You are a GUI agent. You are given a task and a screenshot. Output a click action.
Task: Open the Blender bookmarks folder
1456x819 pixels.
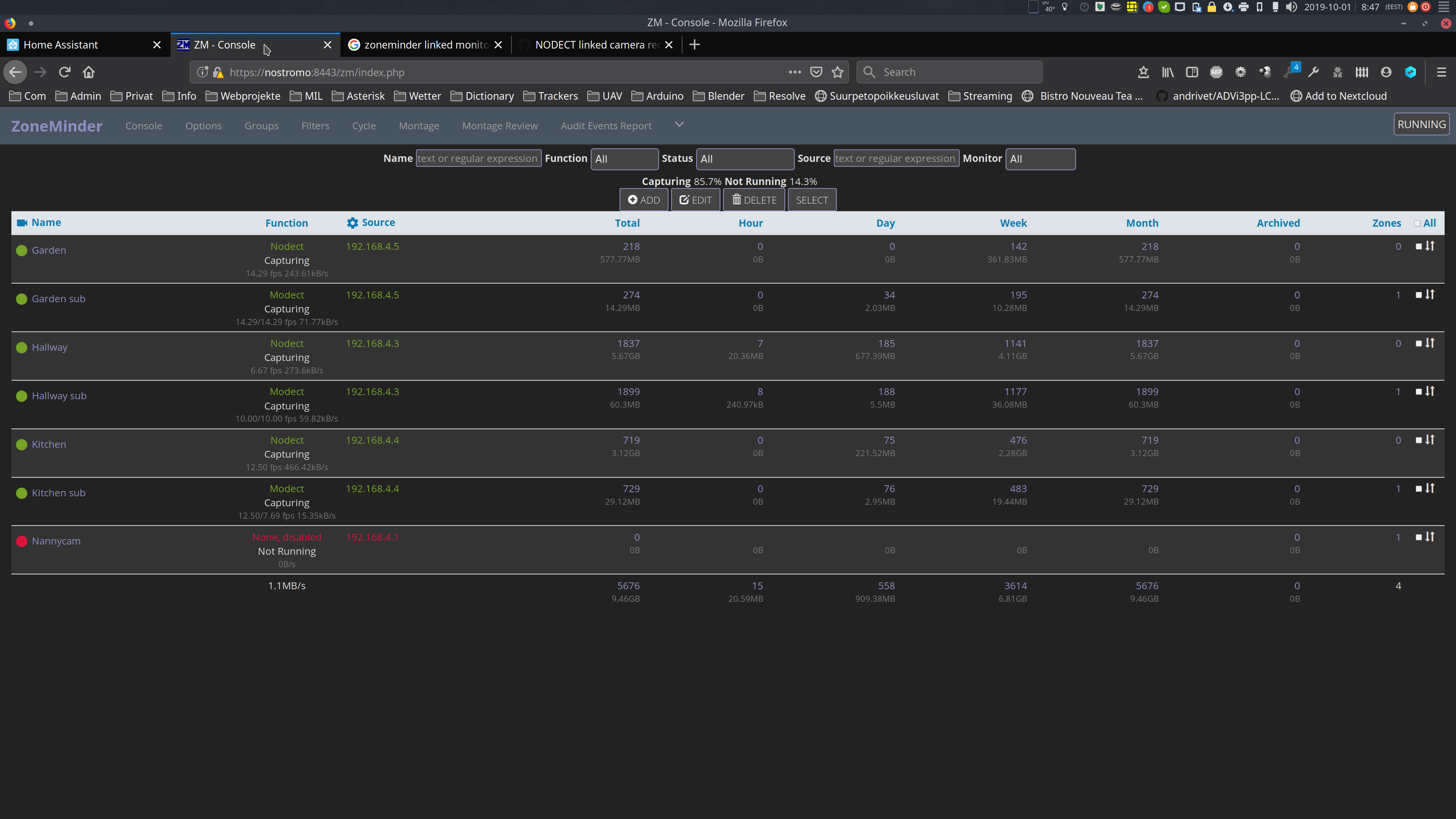719,96
